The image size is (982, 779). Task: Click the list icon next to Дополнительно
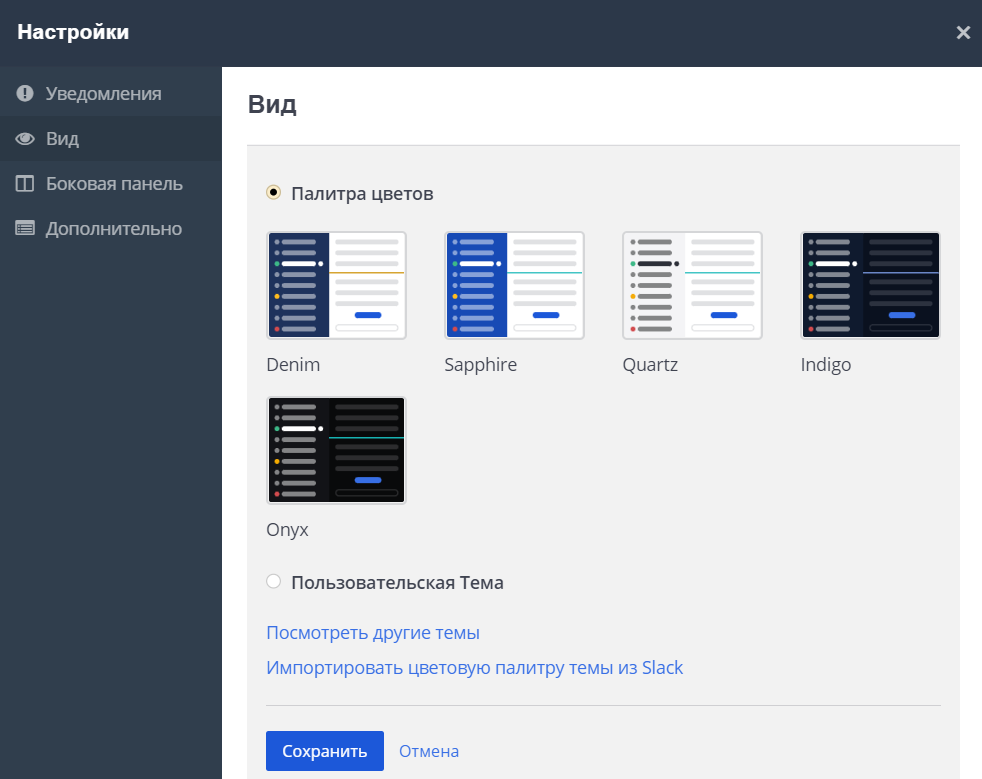(25, 229)
